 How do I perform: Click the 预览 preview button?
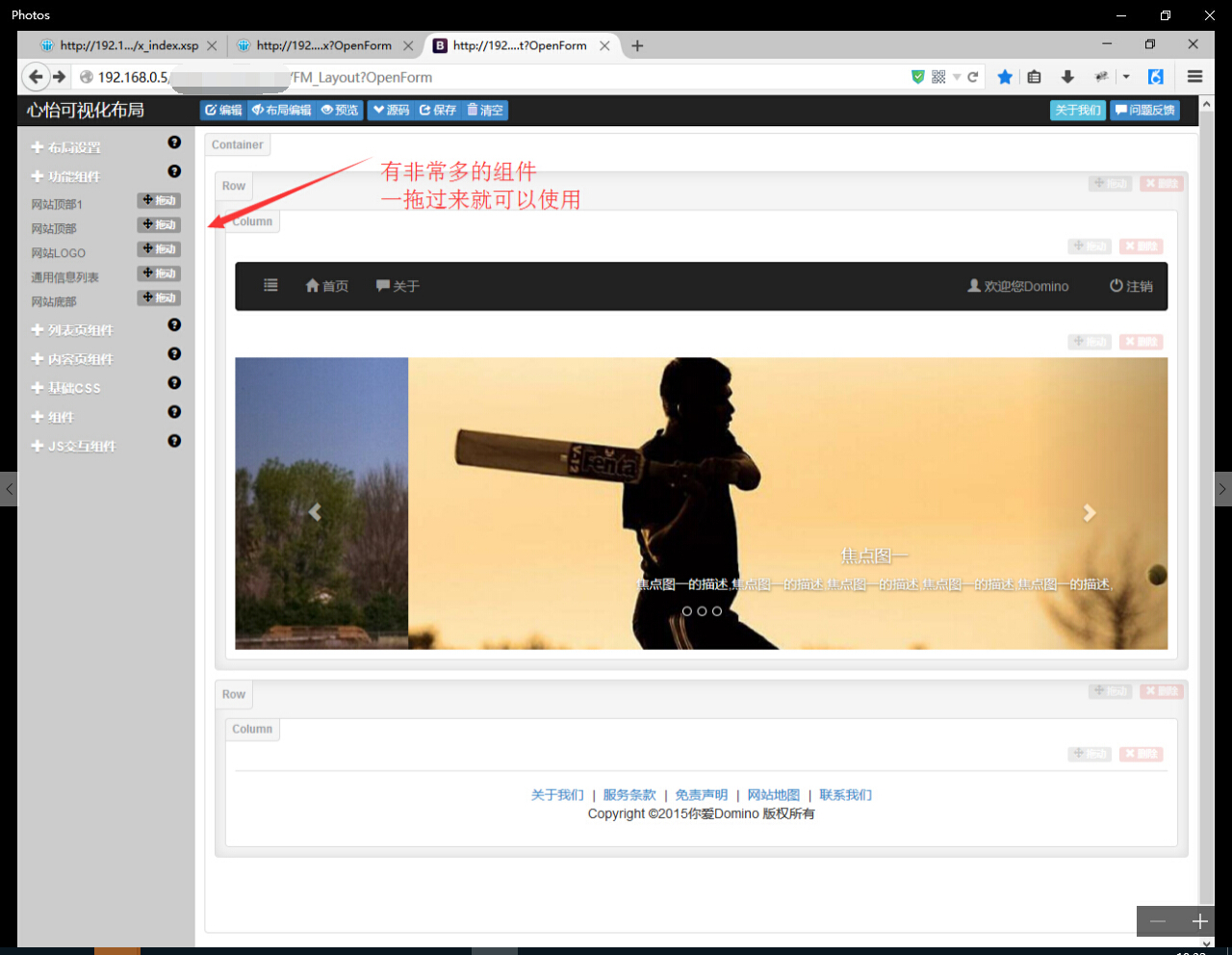click(x=340, y=111)
